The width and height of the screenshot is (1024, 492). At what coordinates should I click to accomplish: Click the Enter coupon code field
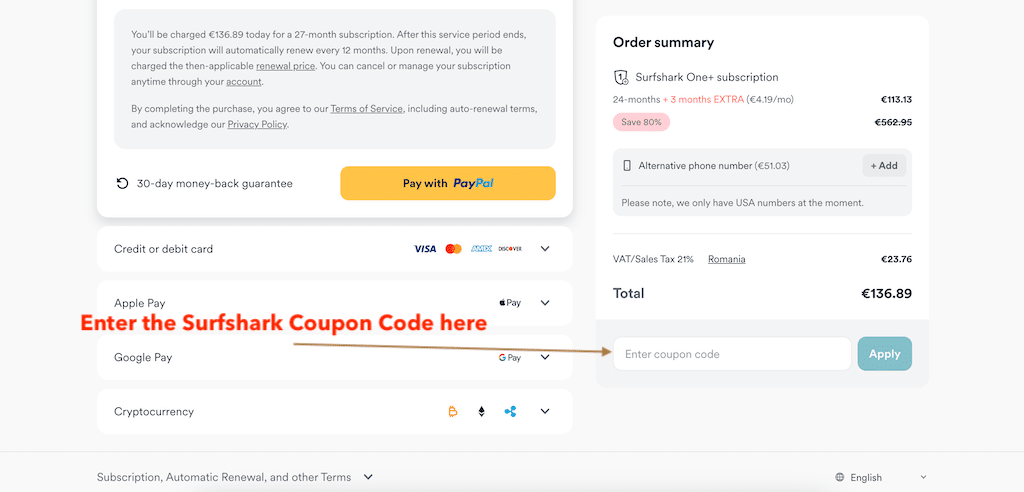[731, 354]
